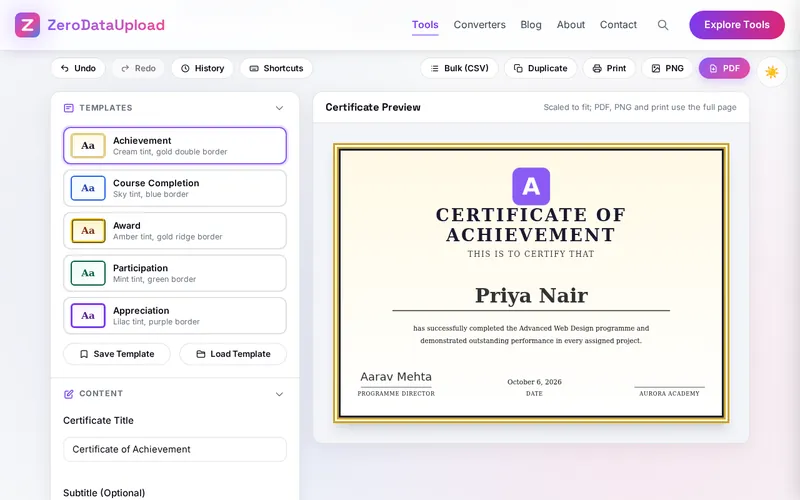This screenshot has height=500, width=800.
Task: Click the Aurora Academy label
Action: [669, 394]
